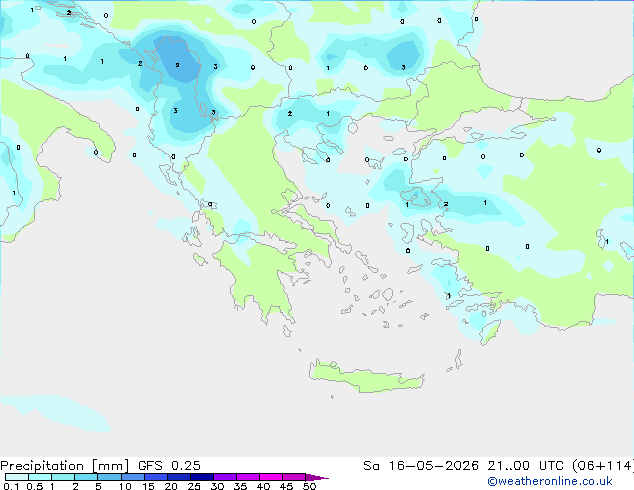Click the 20 mm legend color swatch

(x=178, y=477)
